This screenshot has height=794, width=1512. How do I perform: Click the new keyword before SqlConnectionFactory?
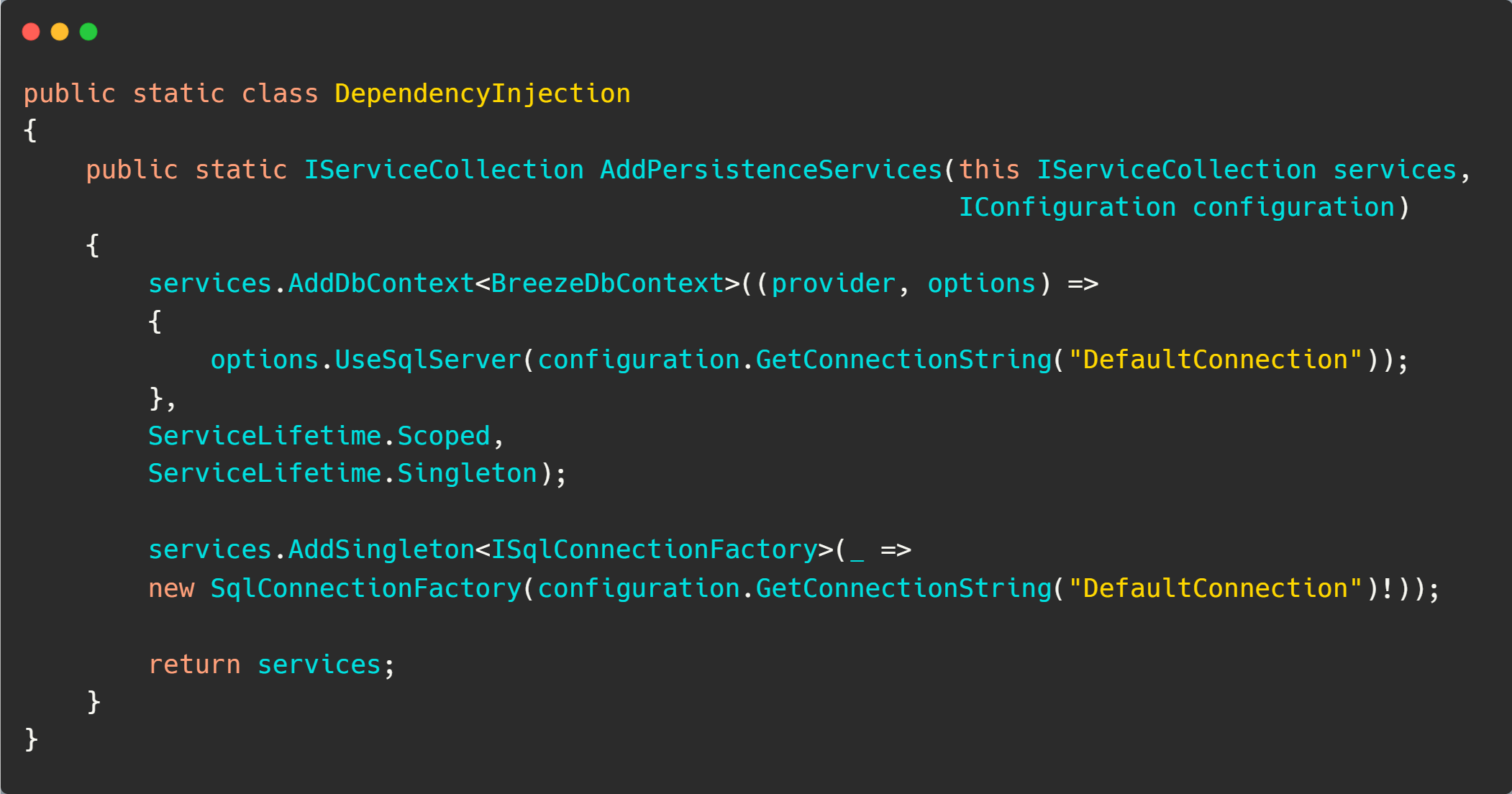[171, 588]
